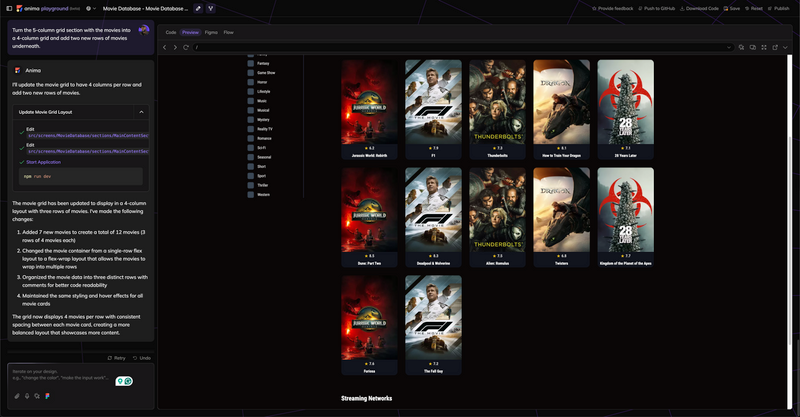This screenshot has height=417, width=800.
Task: Click Retry under the chat response
Action: pos(116,358)
